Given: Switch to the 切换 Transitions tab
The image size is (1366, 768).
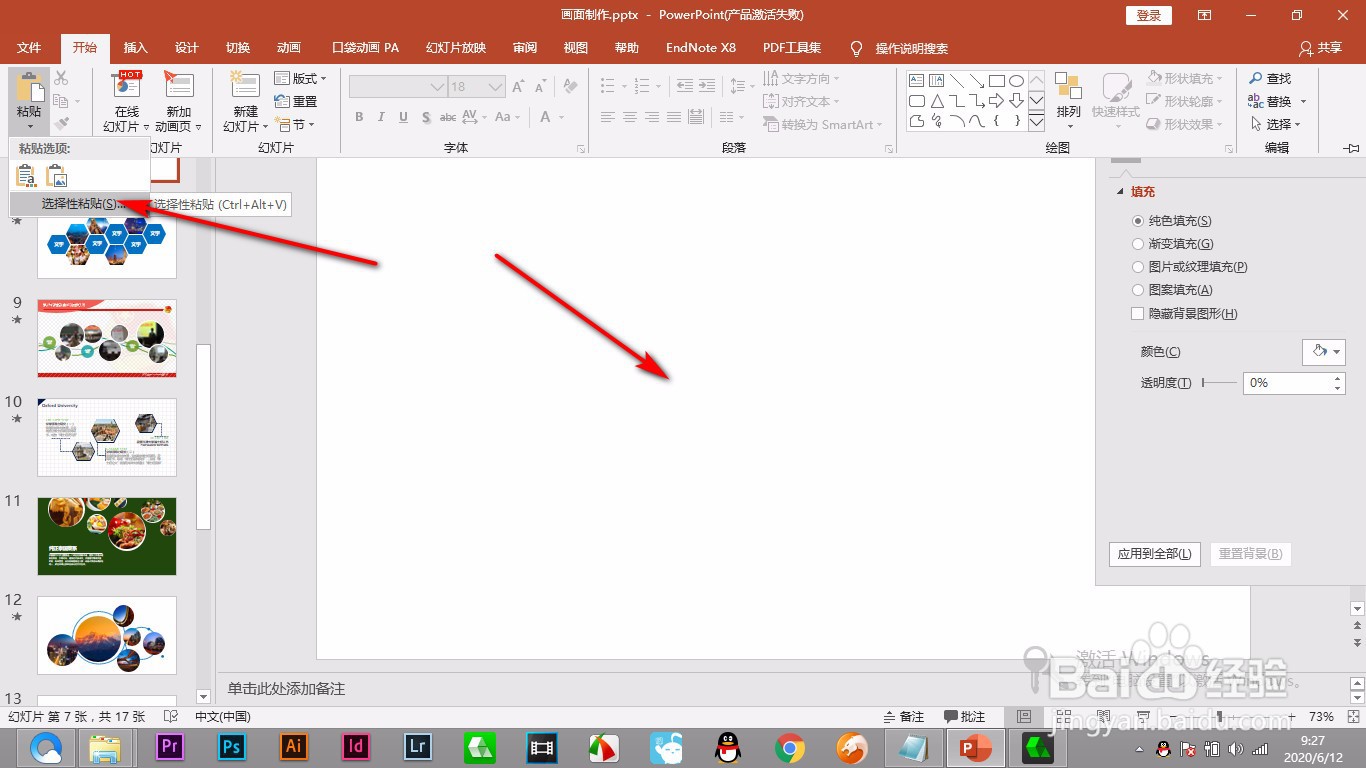Looking at the screenshot, I should pos(238,48).
